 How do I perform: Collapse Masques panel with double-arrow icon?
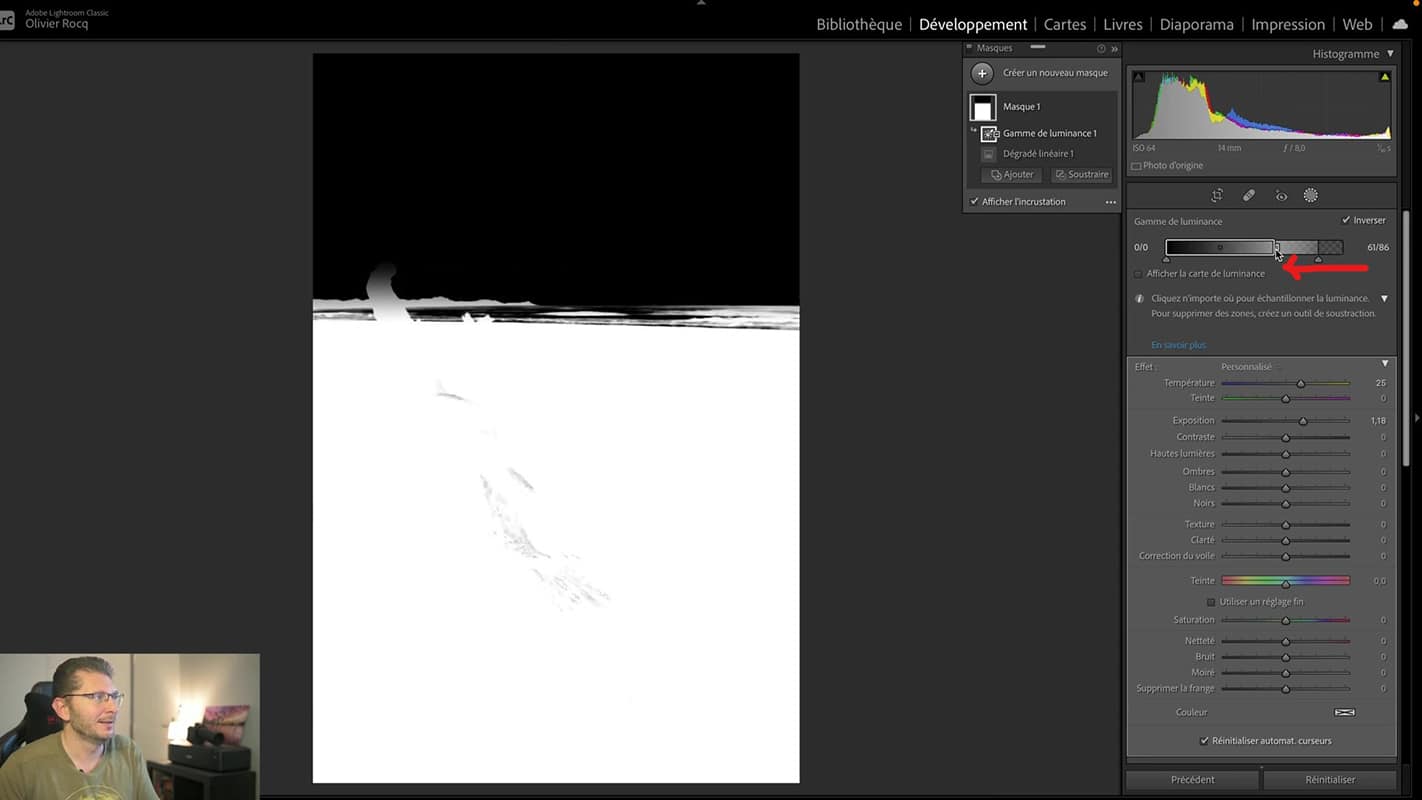point(1114,48)
